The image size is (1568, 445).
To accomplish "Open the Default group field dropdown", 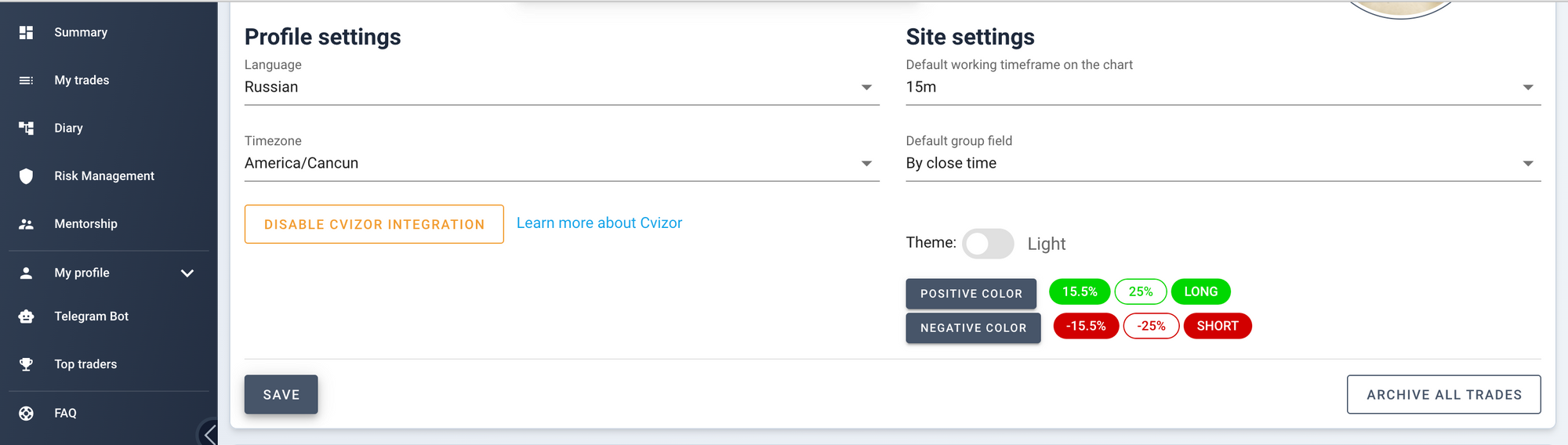I will (x=1223, y=163).
